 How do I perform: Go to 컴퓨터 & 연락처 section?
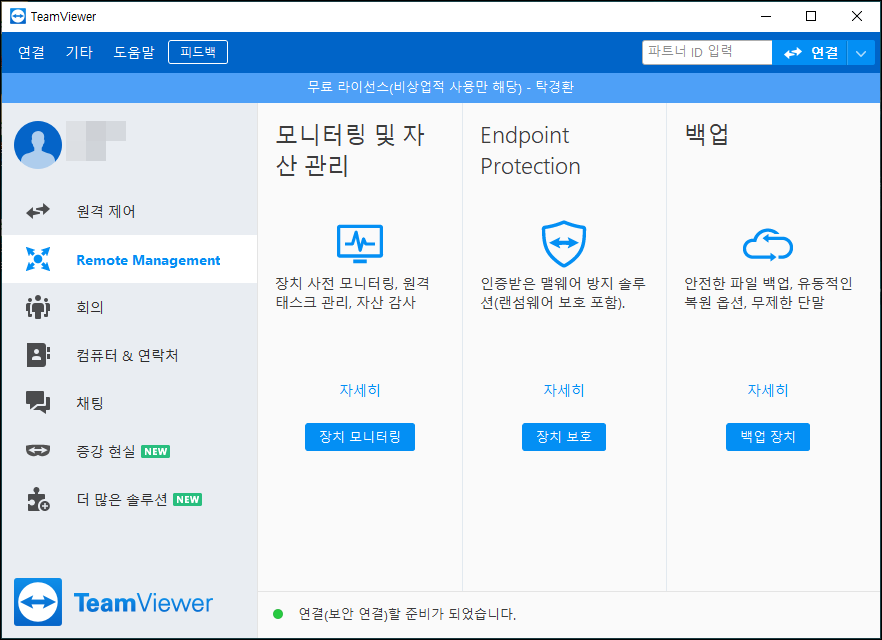tap(130, 355)
